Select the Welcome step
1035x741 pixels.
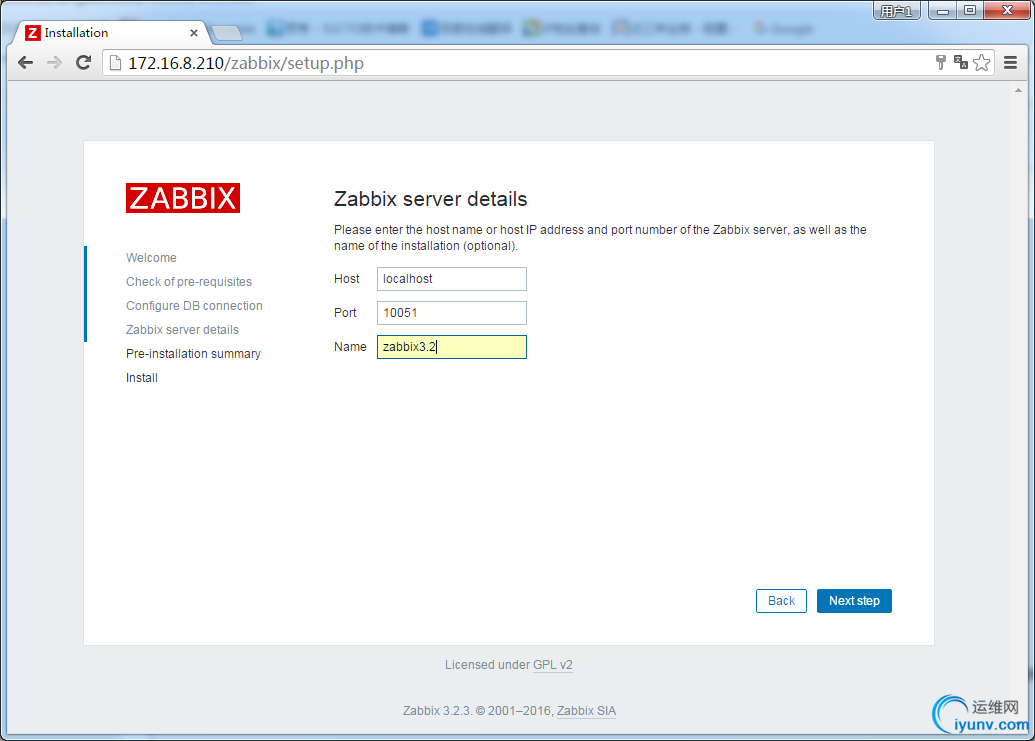151,257
